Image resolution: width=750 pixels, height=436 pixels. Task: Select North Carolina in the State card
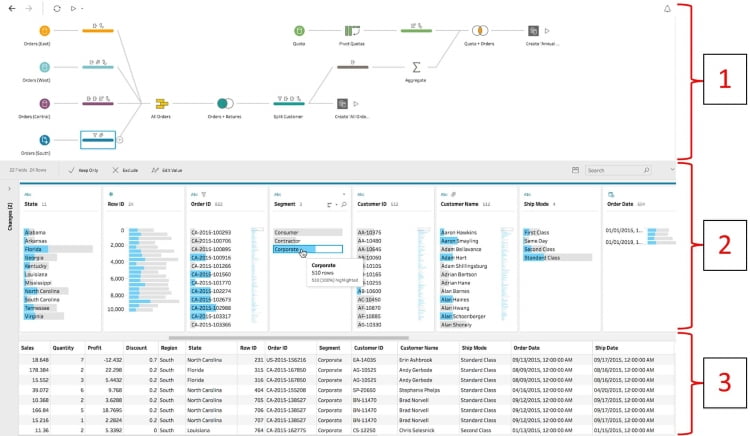[x=46, y=291]
